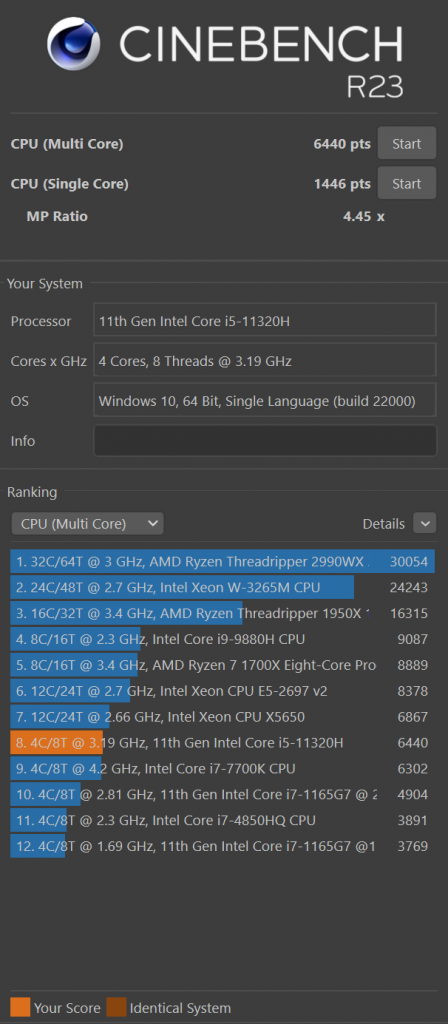Click the Details label in Ranking
This screenshot has width=448, height=1024.
(x=383, y=524)
